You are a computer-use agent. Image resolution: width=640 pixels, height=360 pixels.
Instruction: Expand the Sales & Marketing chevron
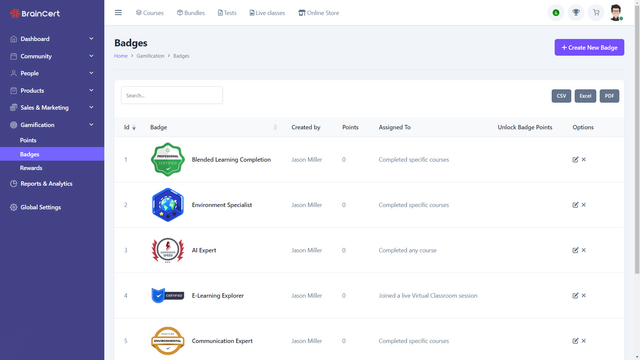pyautogui.click(x=91, y=107)
